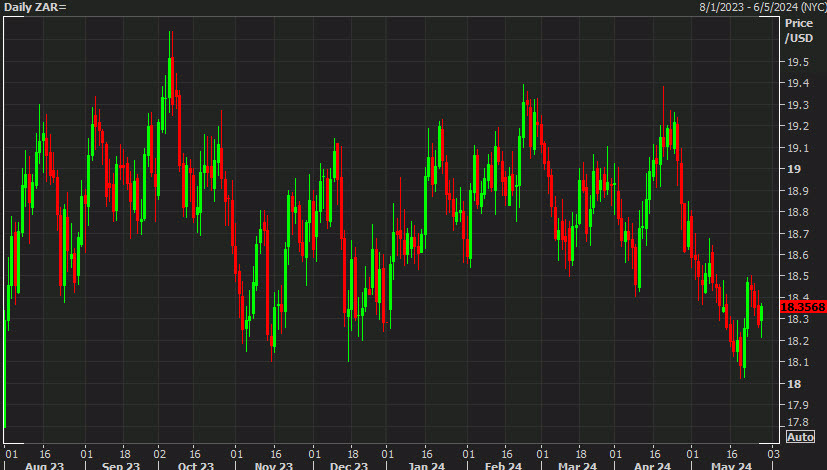Click the 02 date tick above Oct 23
The image size is (827, 470).
tap(159, 454)
